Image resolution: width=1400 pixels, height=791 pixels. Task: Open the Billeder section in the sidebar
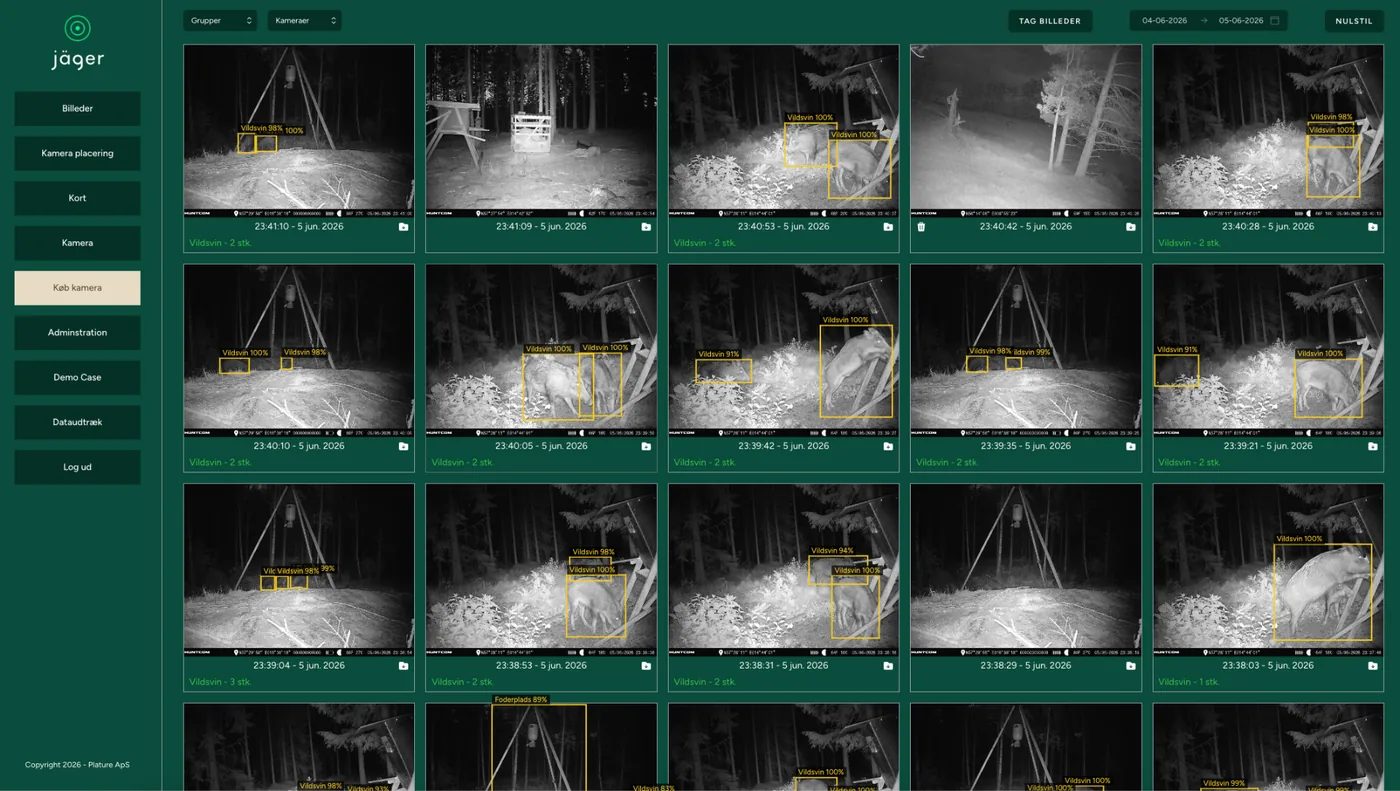[77, 109]
